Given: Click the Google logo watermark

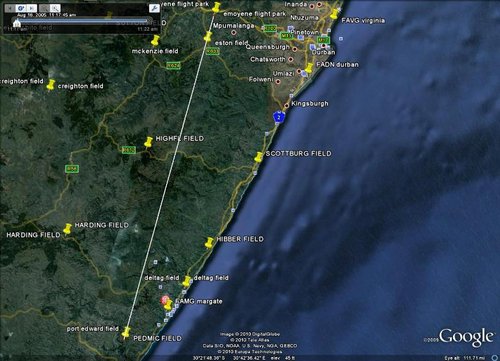Looking at the screenshot, I should pyautogui.click(x=466, y=337).
